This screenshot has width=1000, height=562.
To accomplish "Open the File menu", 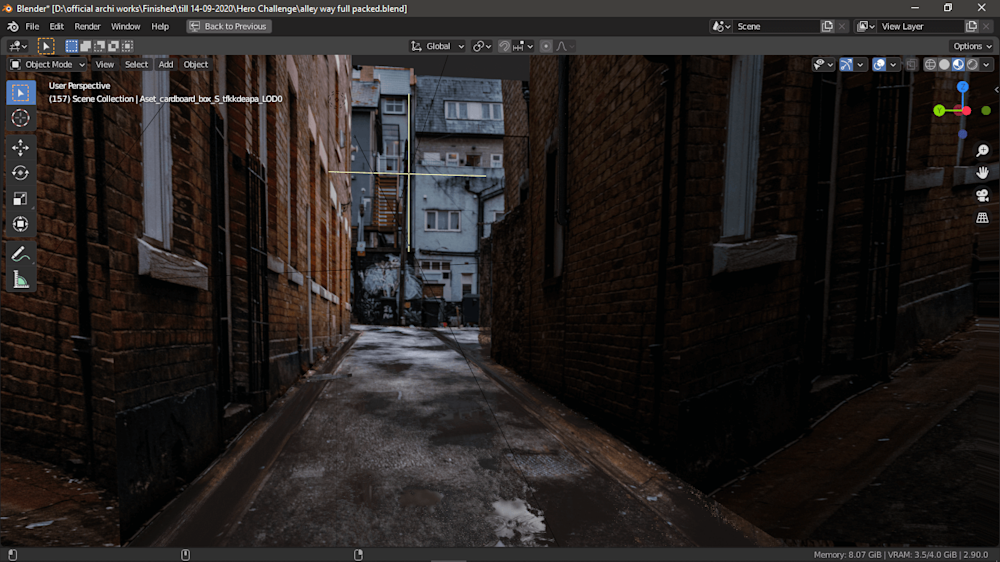I will 32,26.
